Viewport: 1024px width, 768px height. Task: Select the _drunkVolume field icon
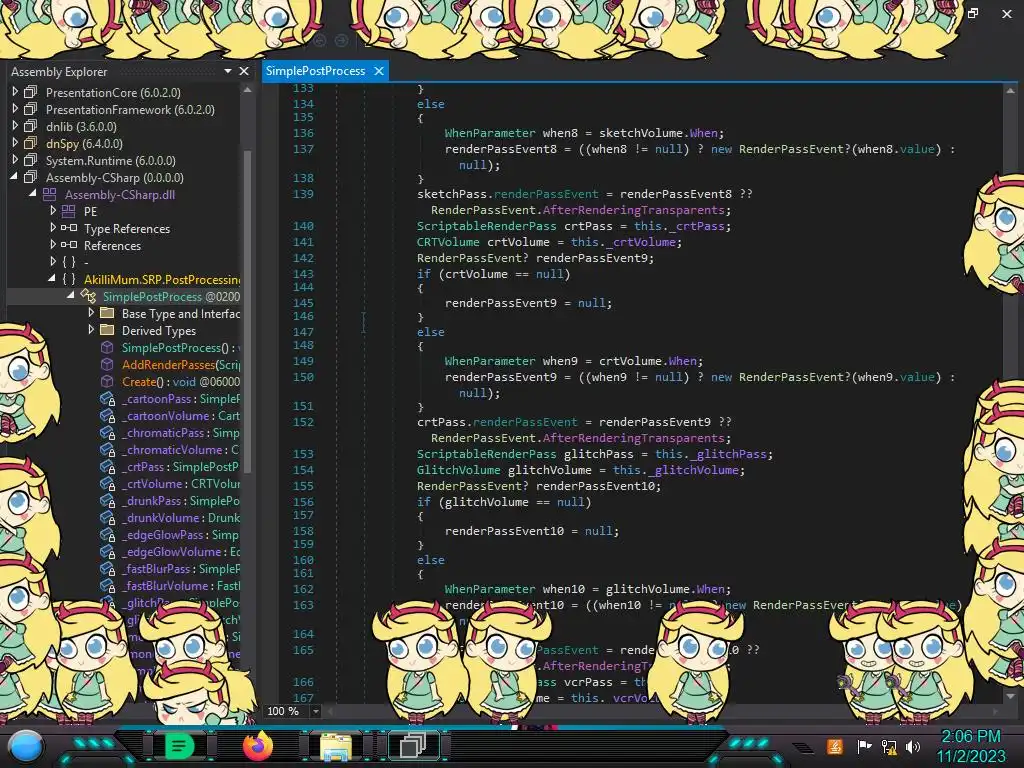[x=108, y=518]
